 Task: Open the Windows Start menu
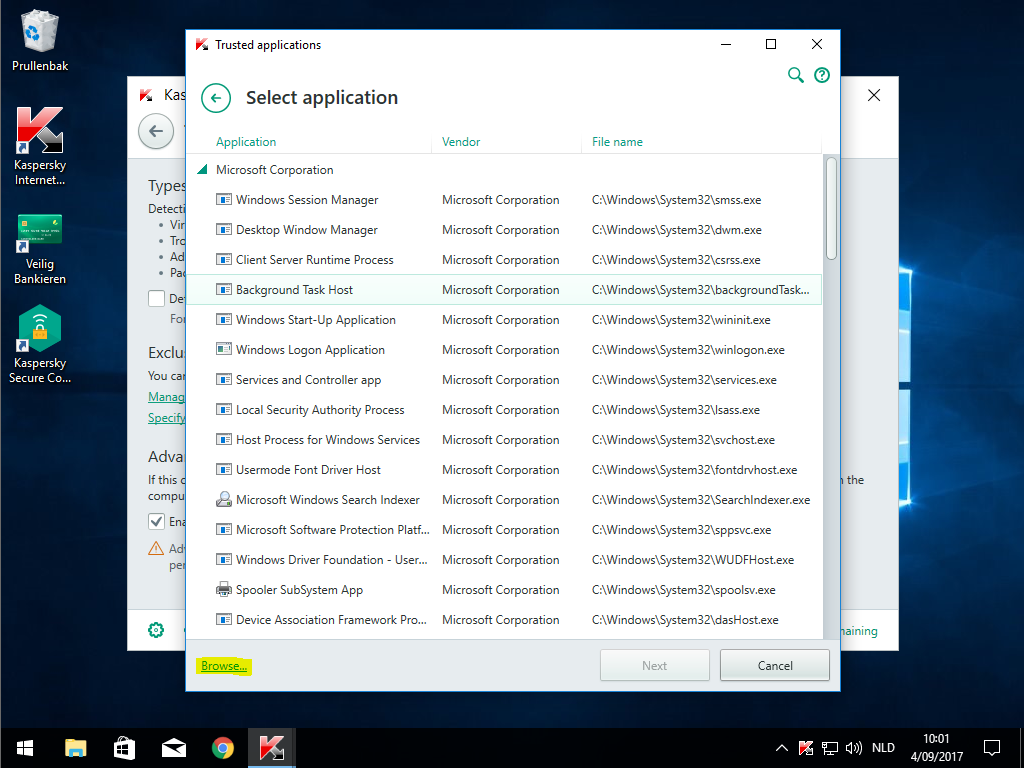25,748
